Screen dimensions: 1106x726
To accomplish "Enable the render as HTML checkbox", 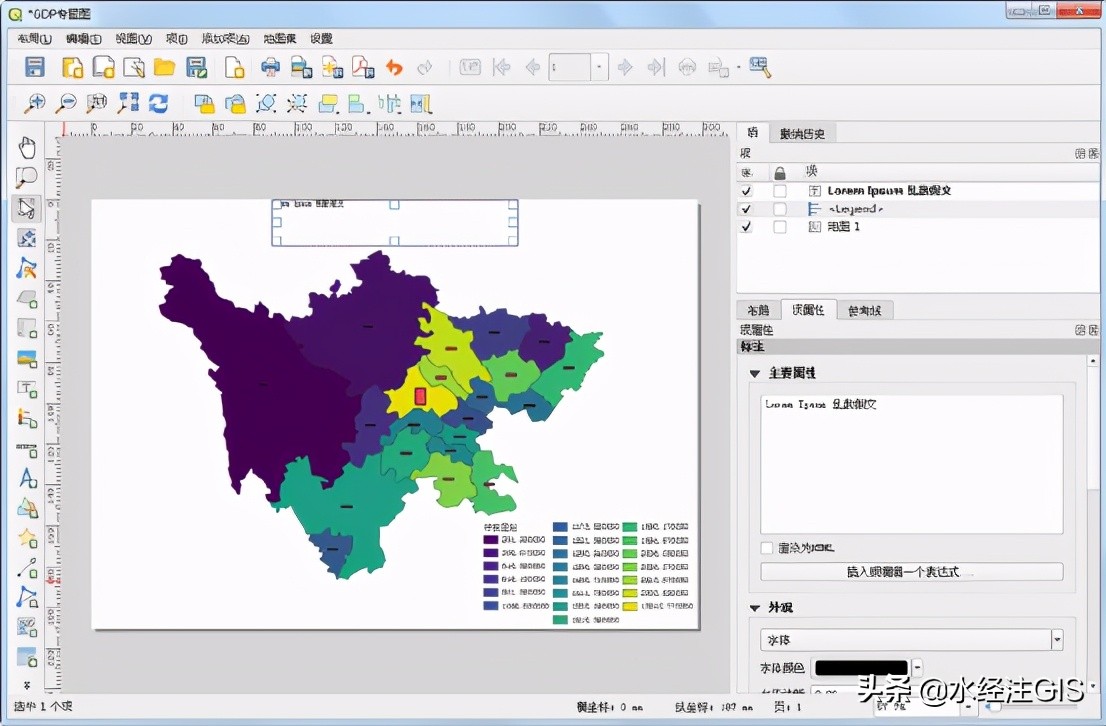I will click(x=767, y=547).
